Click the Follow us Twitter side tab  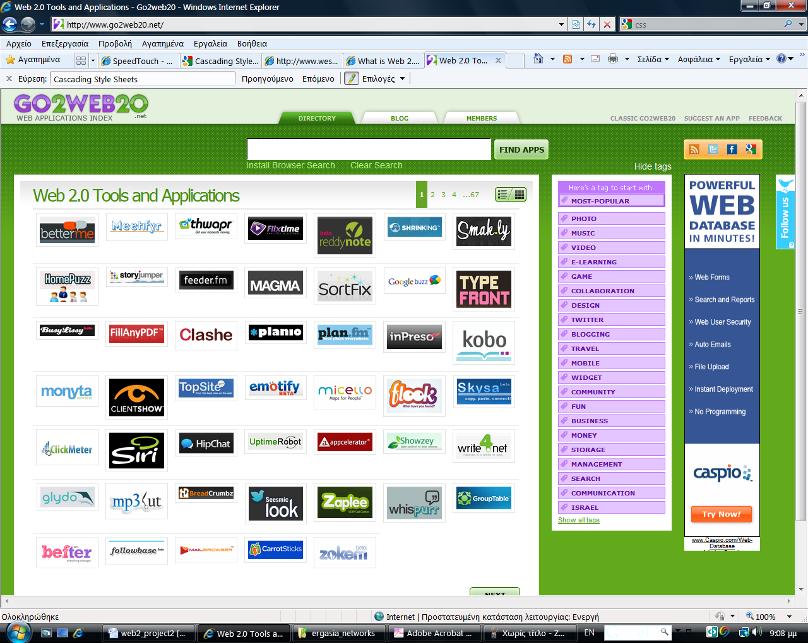[x=785, y=212]
